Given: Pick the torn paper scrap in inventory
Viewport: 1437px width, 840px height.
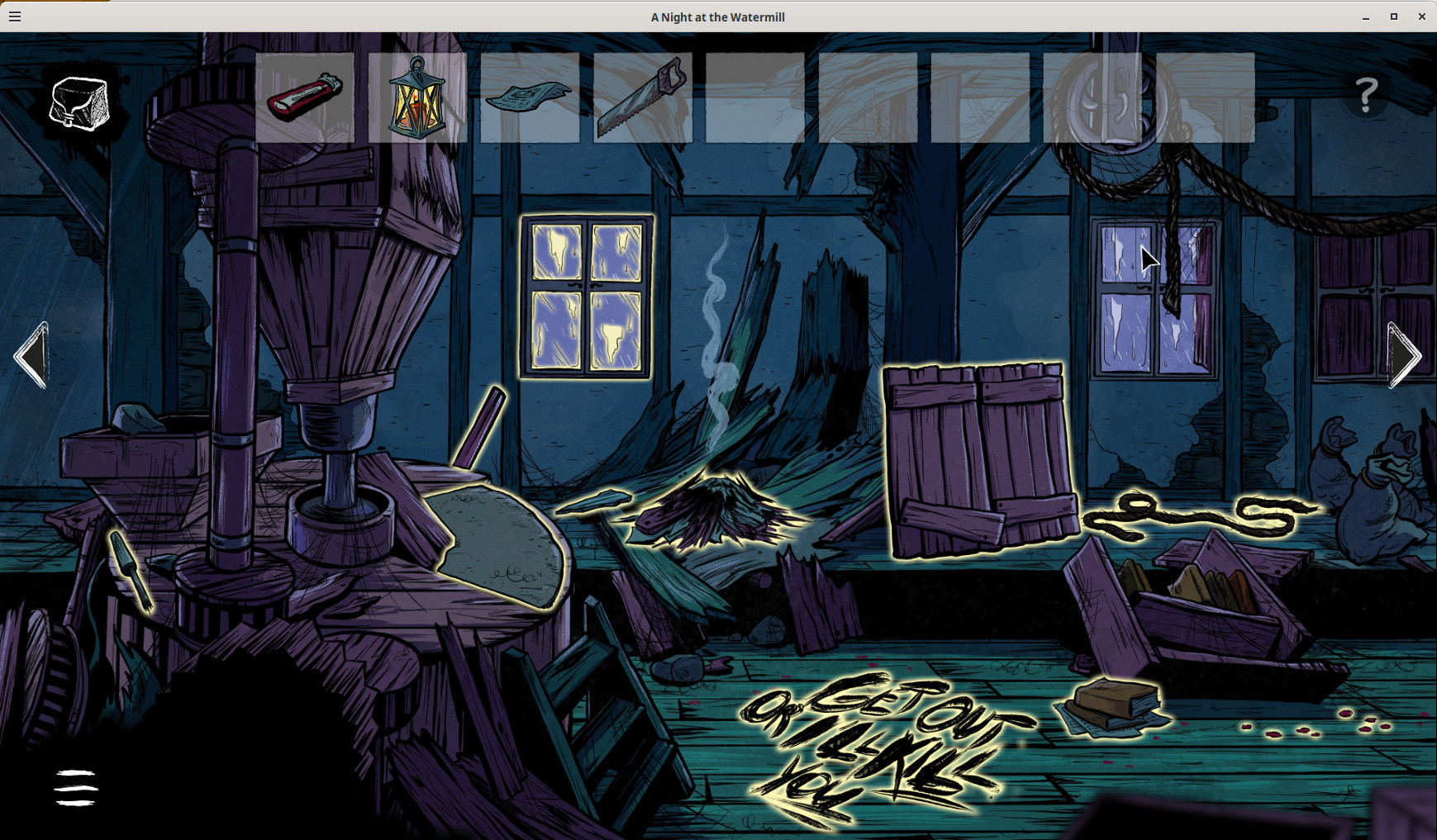Looking at the screenshot, I should click(x=529, y=97).
